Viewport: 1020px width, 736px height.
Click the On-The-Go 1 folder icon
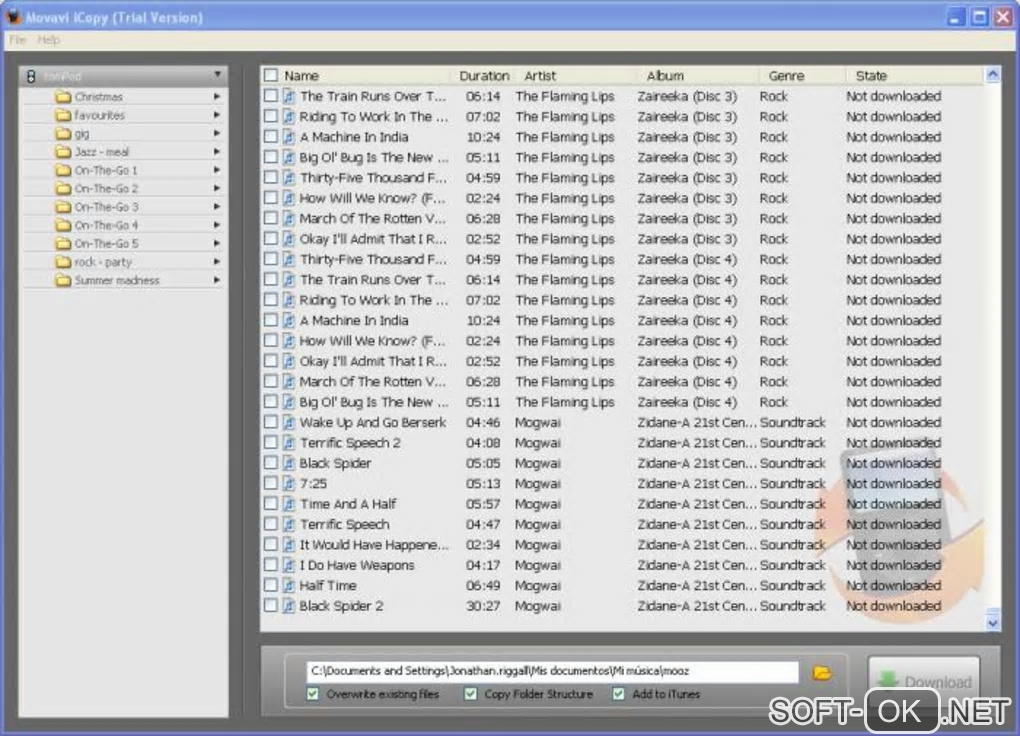click(63, 170)
